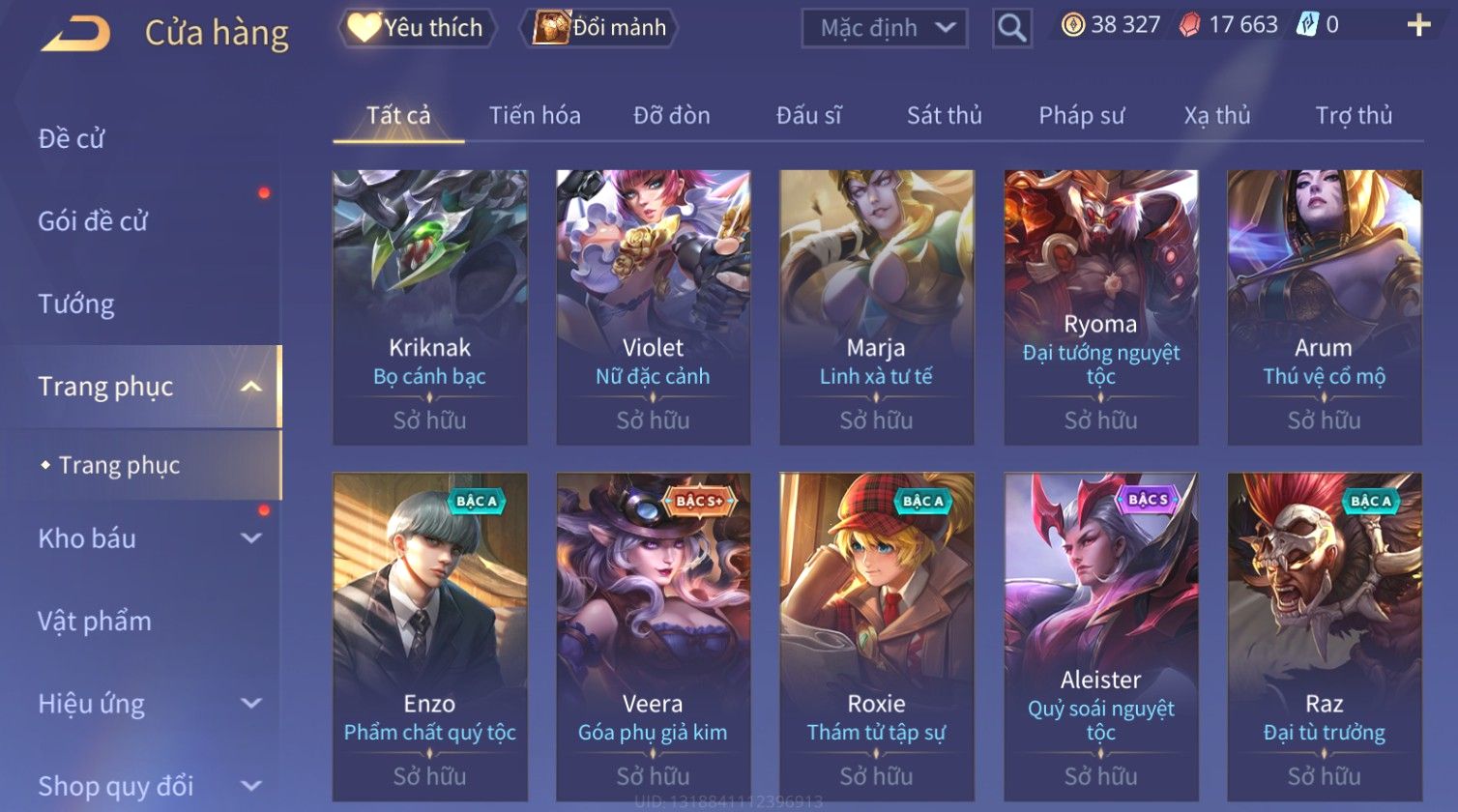Open Gói đề cử in sidebar
The image size is (1458, 812).
[x=93, y=221]
